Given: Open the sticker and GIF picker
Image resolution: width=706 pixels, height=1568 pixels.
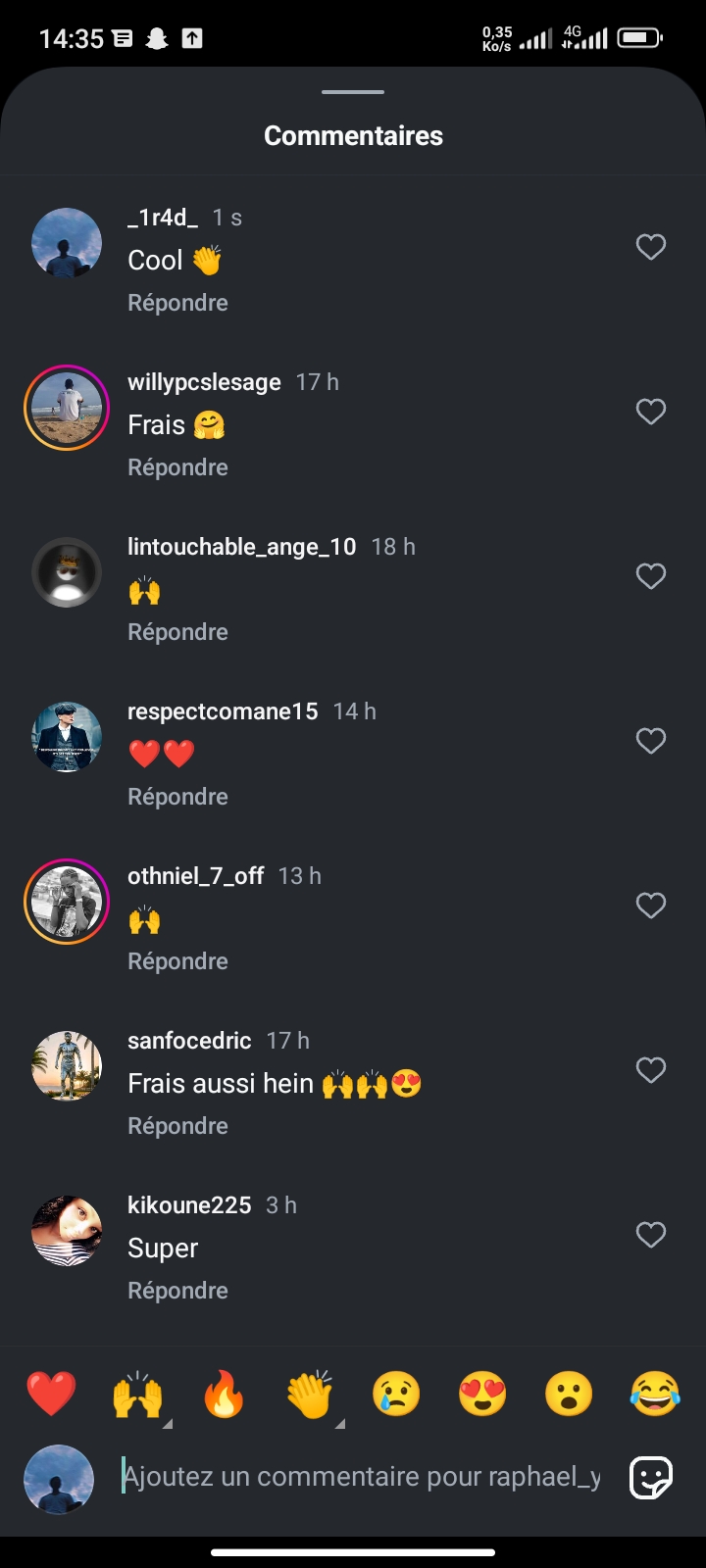Looking at the screenshot, I should 651,1478.
